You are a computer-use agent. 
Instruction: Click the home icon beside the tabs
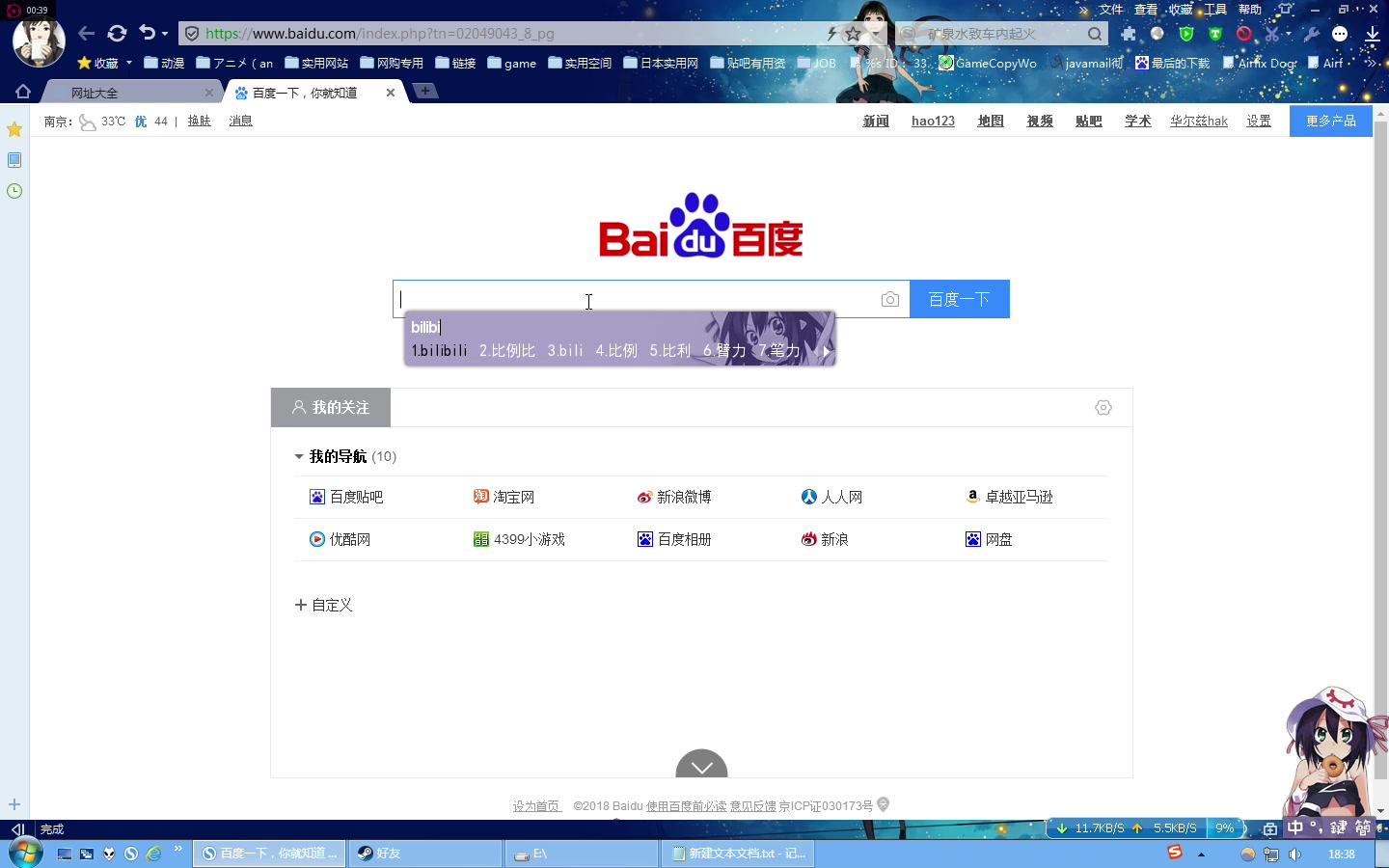(x=23, y=92)
